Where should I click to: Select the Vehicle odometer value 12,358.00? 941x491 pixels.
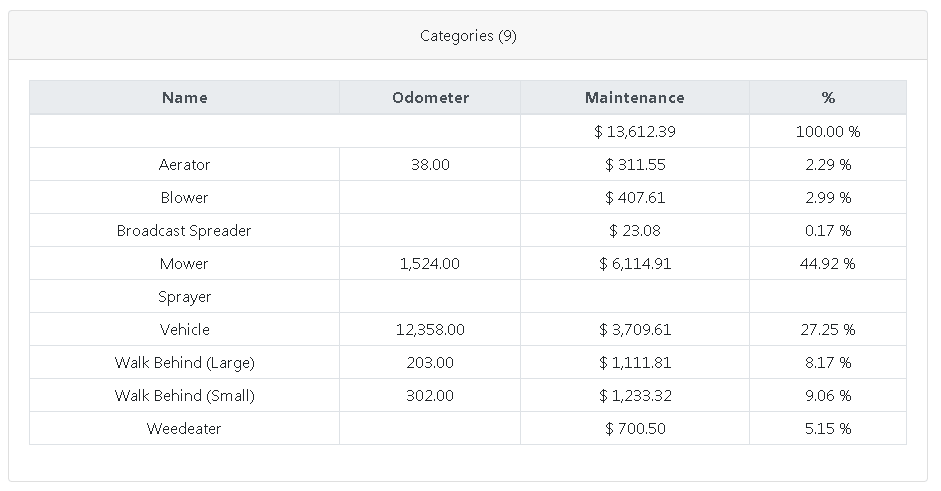point(430,330)
